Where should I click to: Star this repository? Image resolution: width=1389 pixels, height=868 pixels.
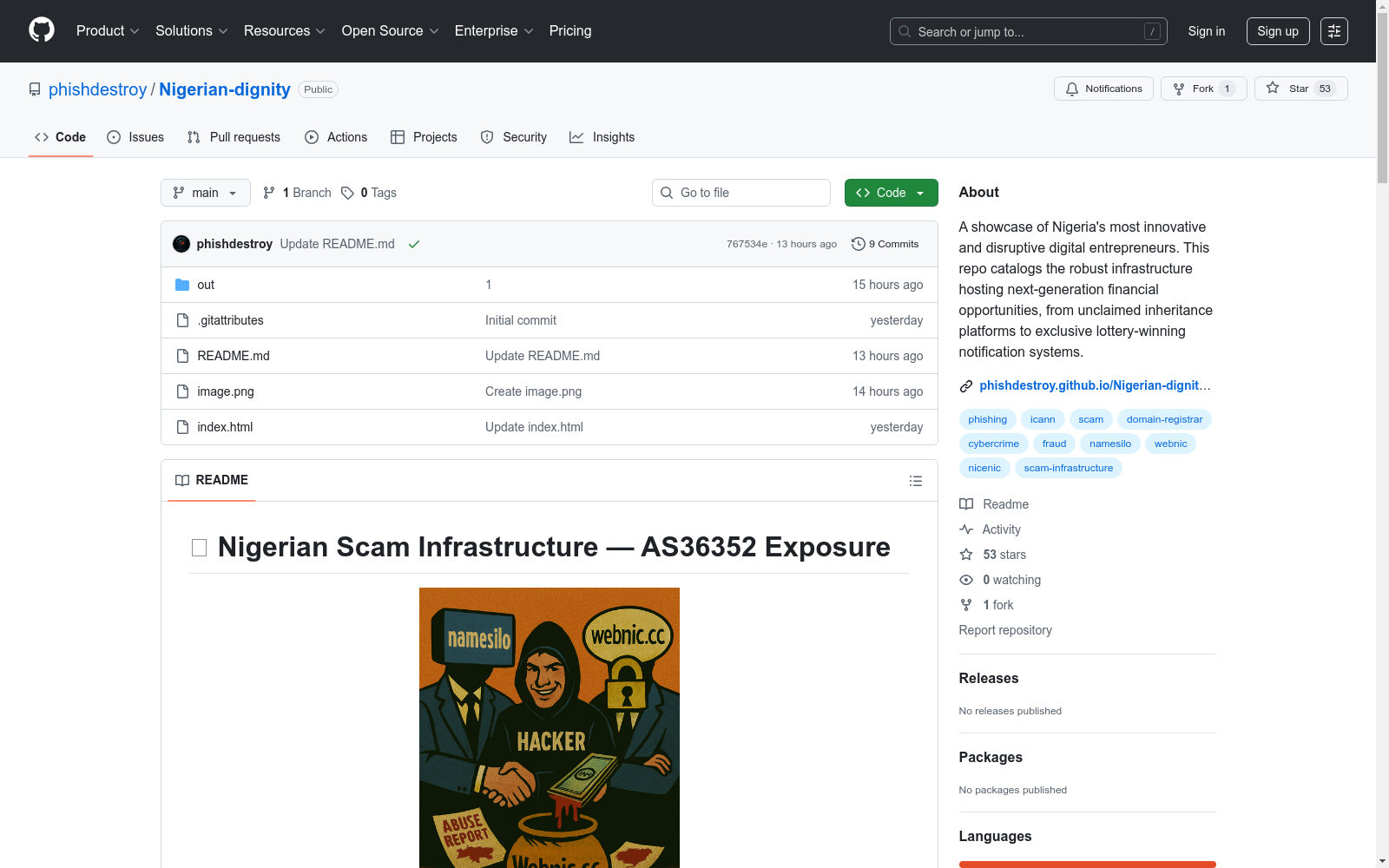1300,89
